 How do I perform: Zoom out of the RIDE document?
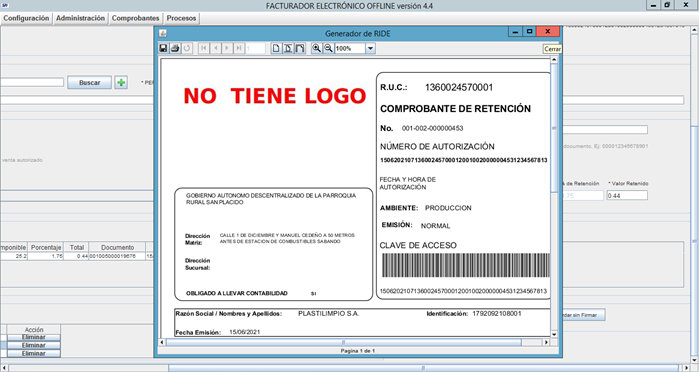[x=328, y=48]
